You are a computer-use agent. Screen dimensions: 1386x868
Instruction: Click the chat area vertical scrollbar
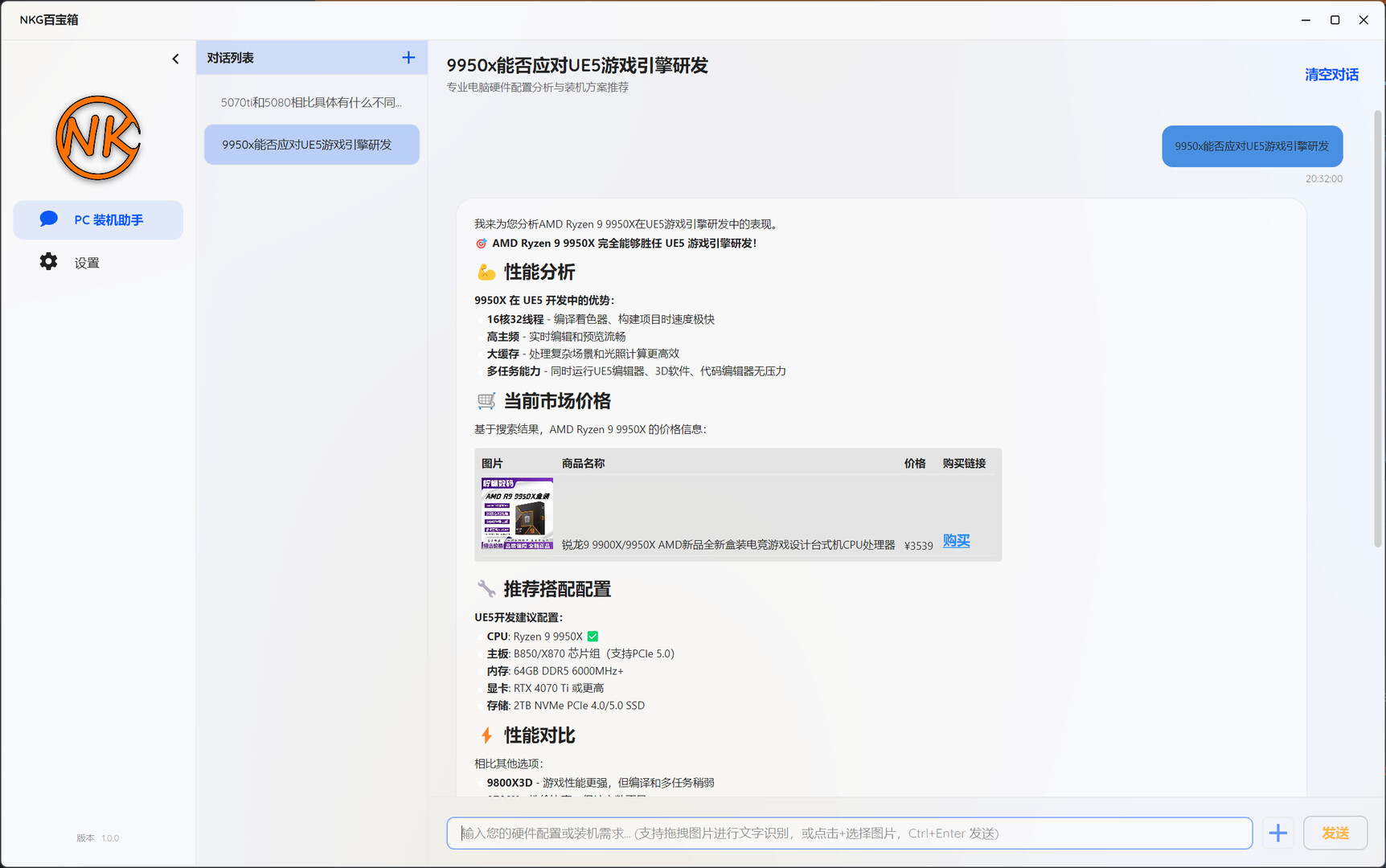(x=1377, y=330)
